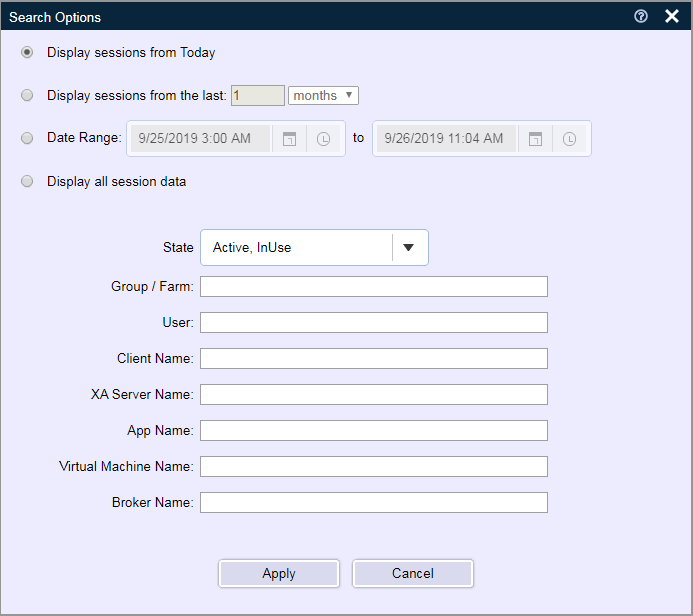Expand the State dropdown arrow

[x=409, y=247]
